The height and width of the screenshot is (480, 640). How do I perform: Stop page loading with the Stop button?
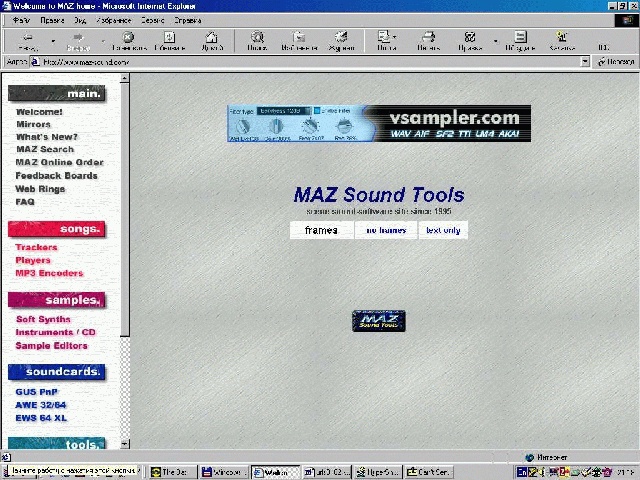tap(129, 41)
